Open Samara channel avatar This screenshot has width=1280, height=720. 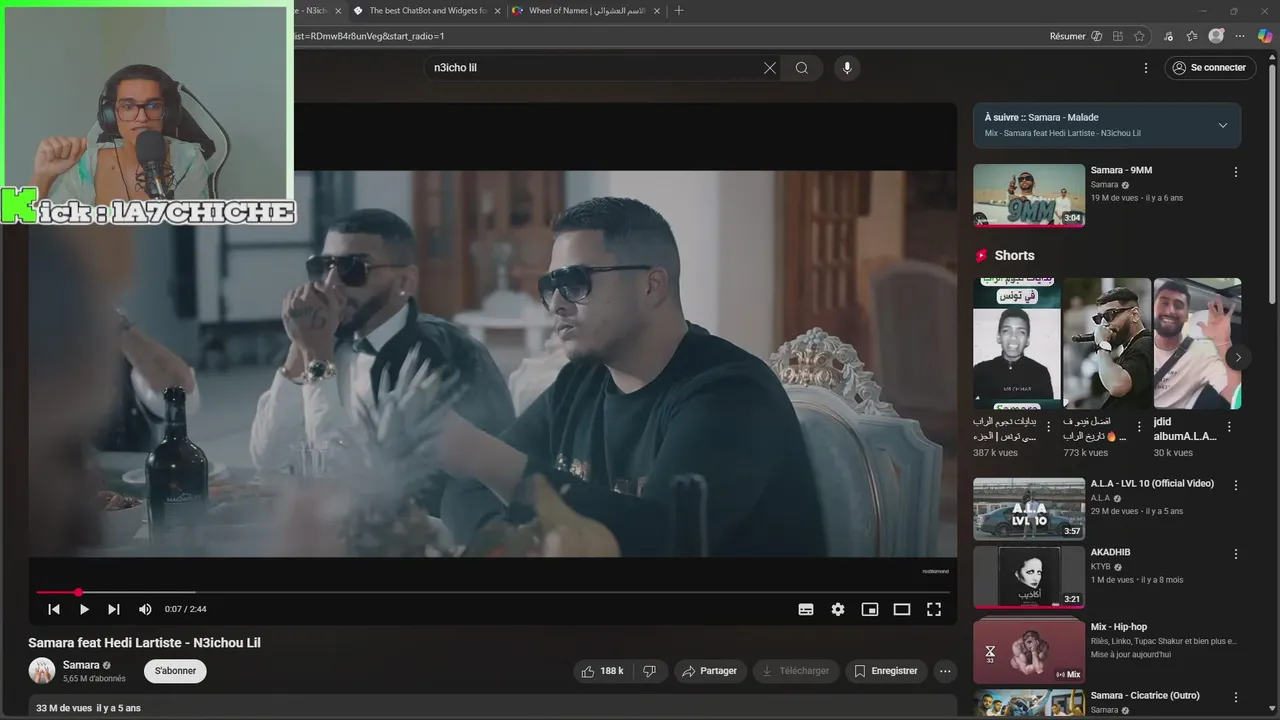42,671
